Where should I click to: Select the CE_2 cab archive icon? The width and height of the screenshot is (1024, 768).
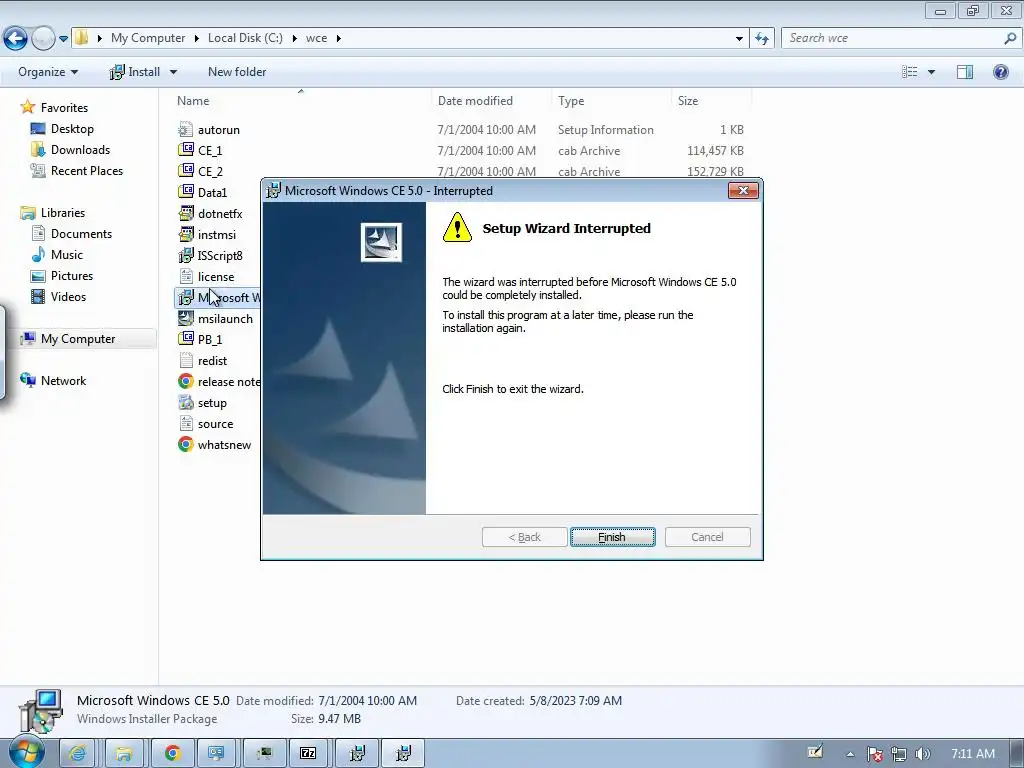coord(185,171)
